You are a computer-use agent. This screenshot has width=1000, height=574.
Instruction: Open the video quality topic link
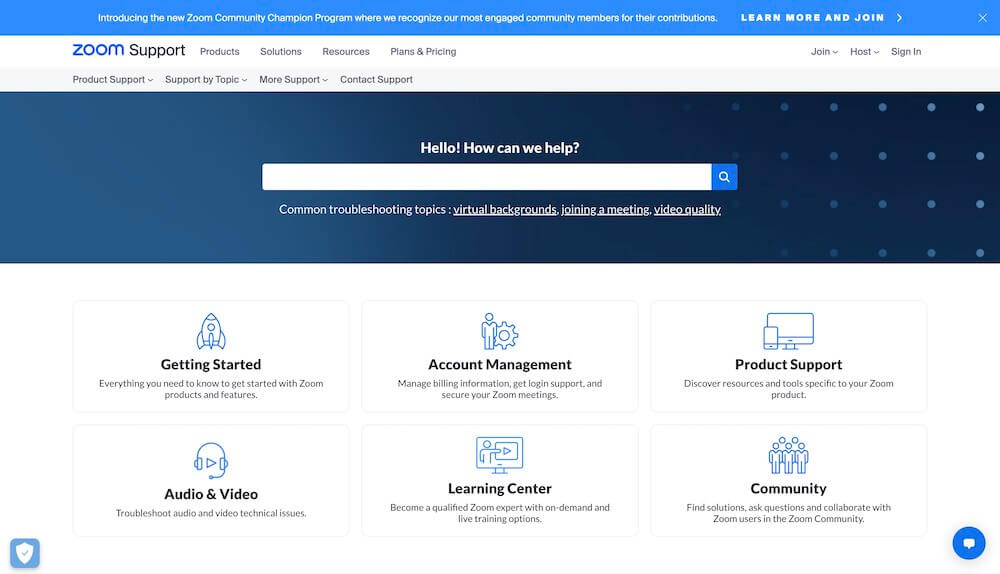click(x=687, y=209)
